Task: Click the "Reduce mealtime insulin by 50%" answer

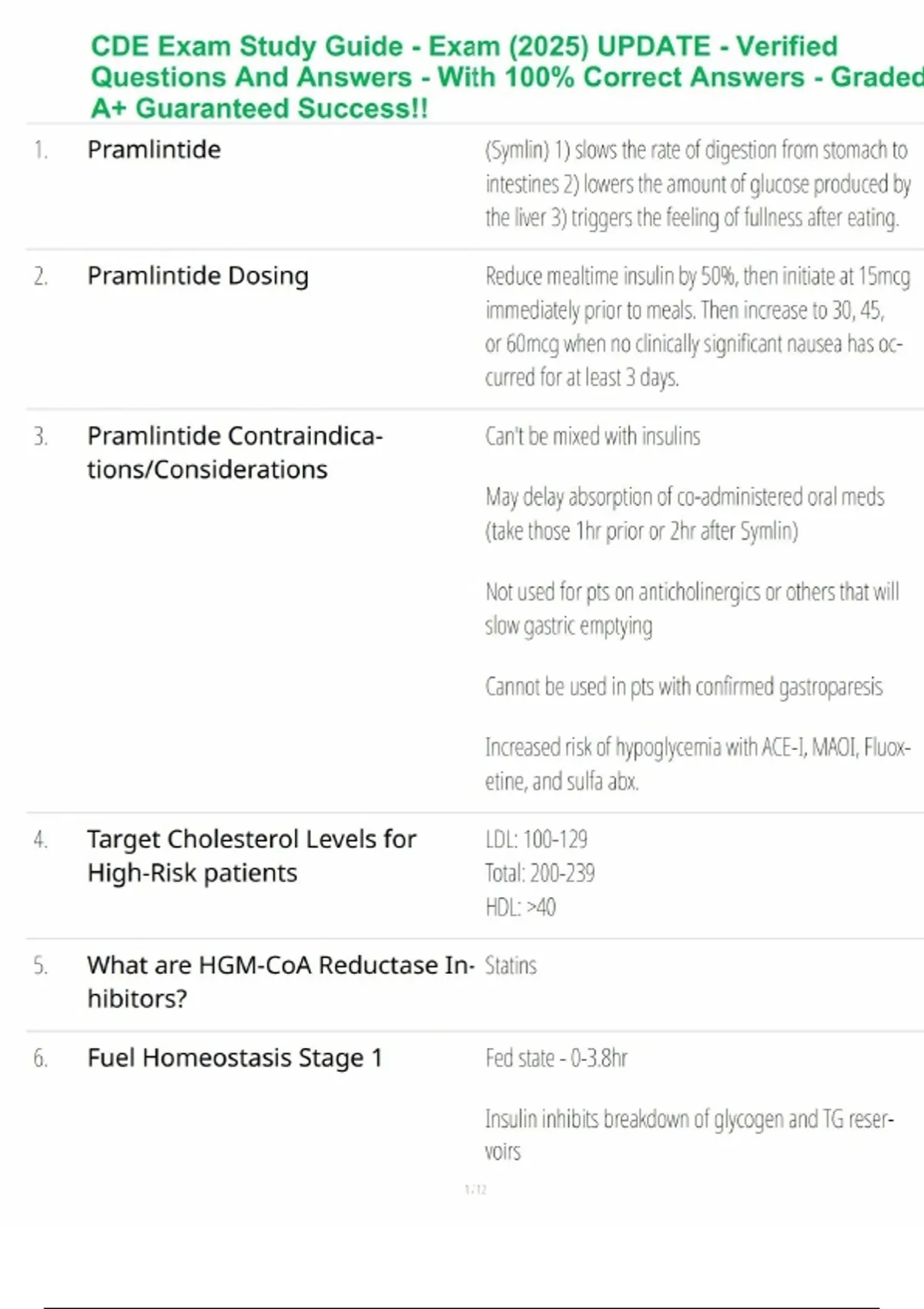Action: click(x=697, y=326)
